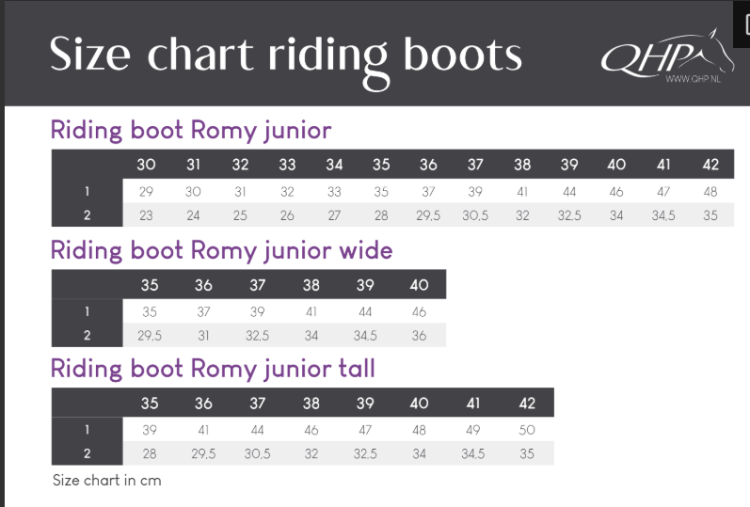Select value 29 in Romy junior row 1

(x=146, y=192)
